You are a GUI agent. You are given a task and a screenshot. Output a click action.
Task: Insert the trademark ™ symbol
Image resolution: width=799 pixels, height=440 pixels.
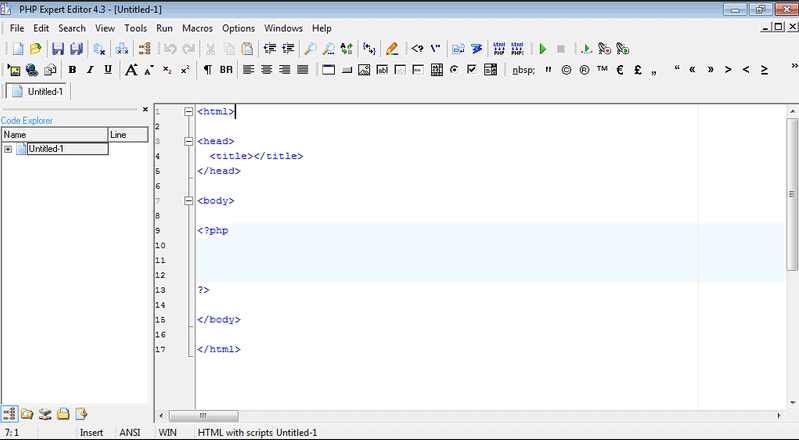(602, 69)
